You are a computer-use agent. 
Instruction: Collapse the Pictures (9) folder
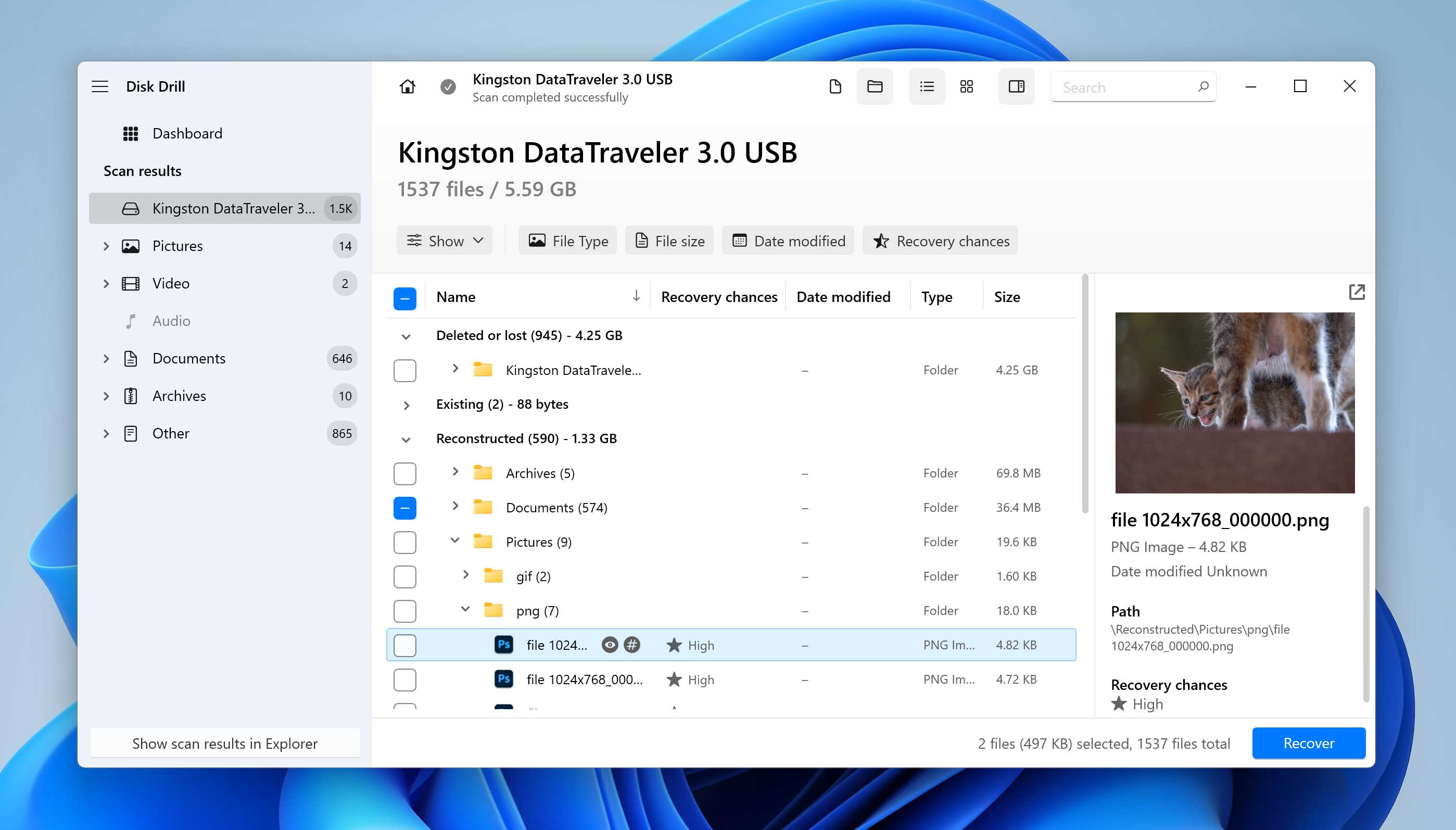(x=455, y=540)
